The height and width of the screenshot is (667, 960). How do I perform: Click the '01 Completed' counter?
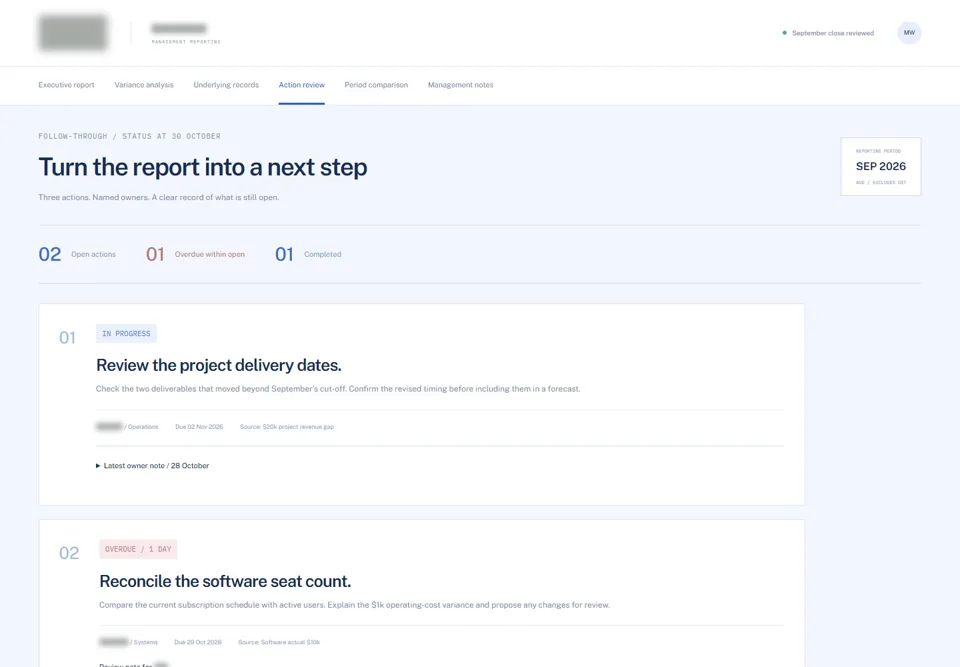[308, 254]
